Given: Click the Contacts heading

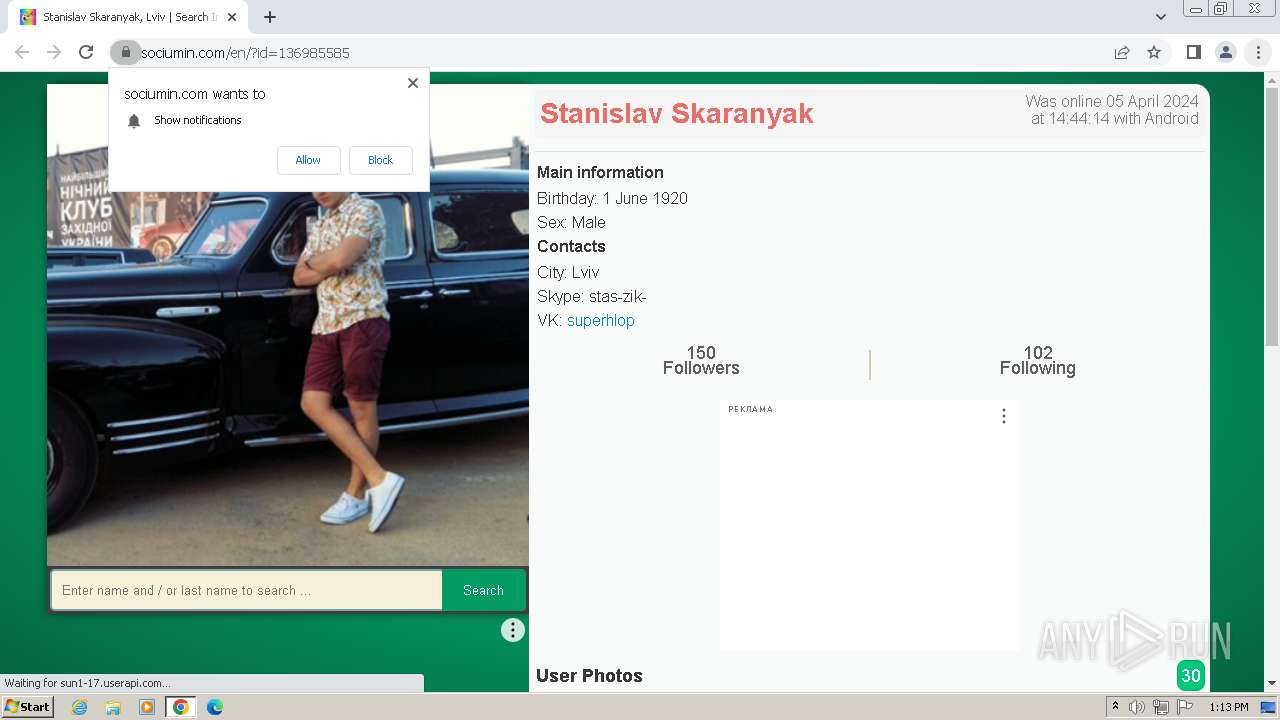Looking at the screenshot, I should point(571,246).
